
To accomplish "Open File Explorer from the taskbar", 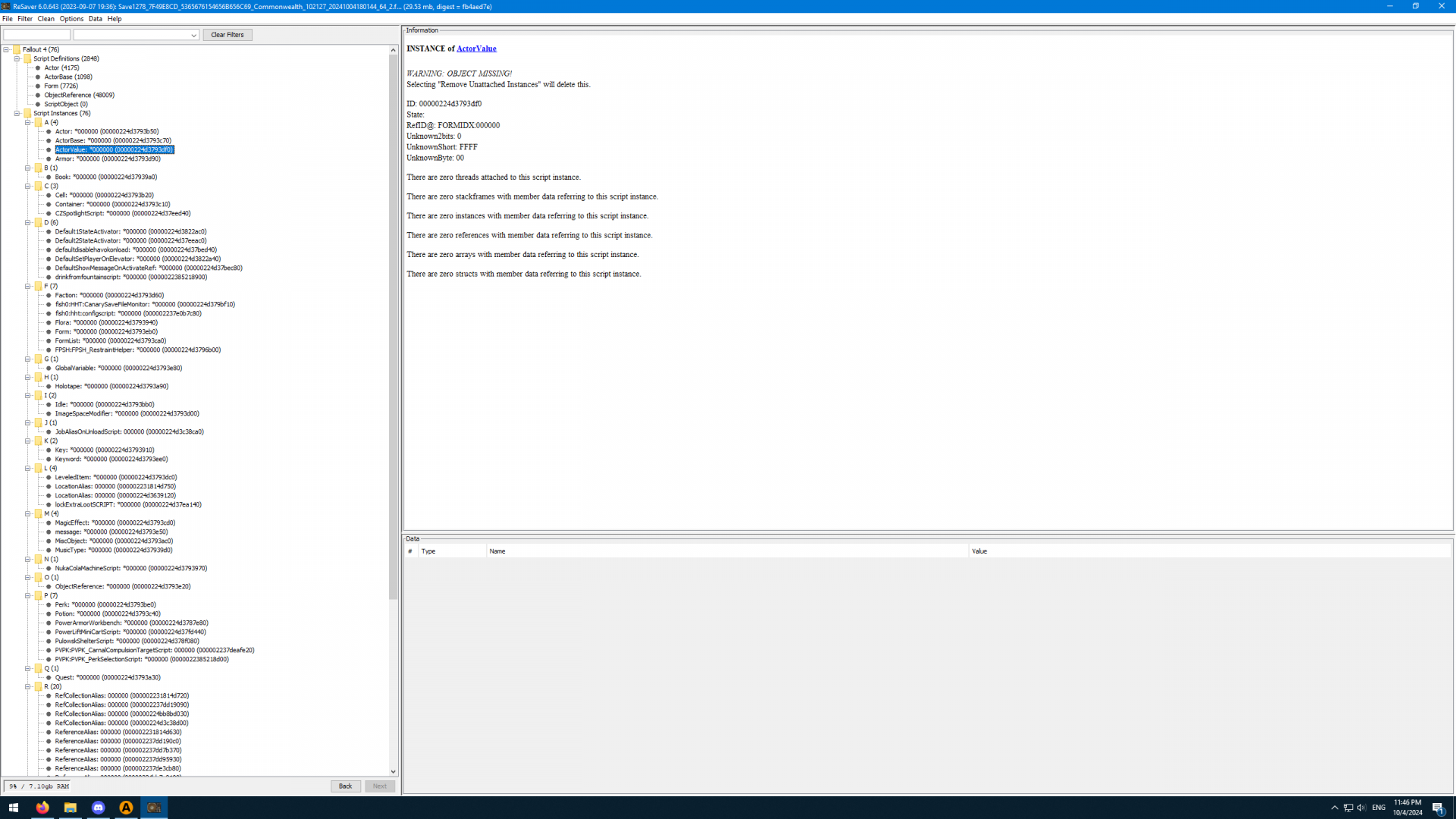I will pos(70,808).
